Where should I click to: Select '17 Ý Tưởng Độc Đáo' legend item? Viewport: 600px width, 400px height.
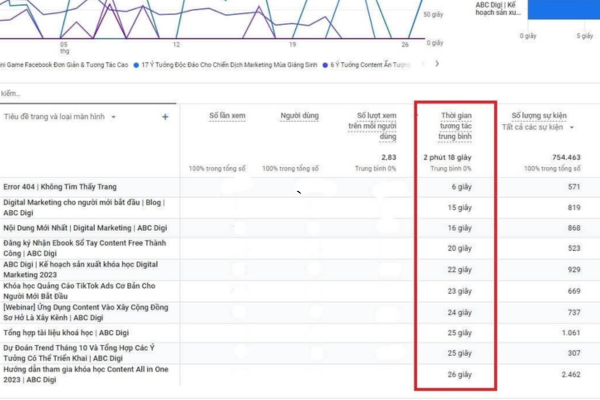point(225,65)
